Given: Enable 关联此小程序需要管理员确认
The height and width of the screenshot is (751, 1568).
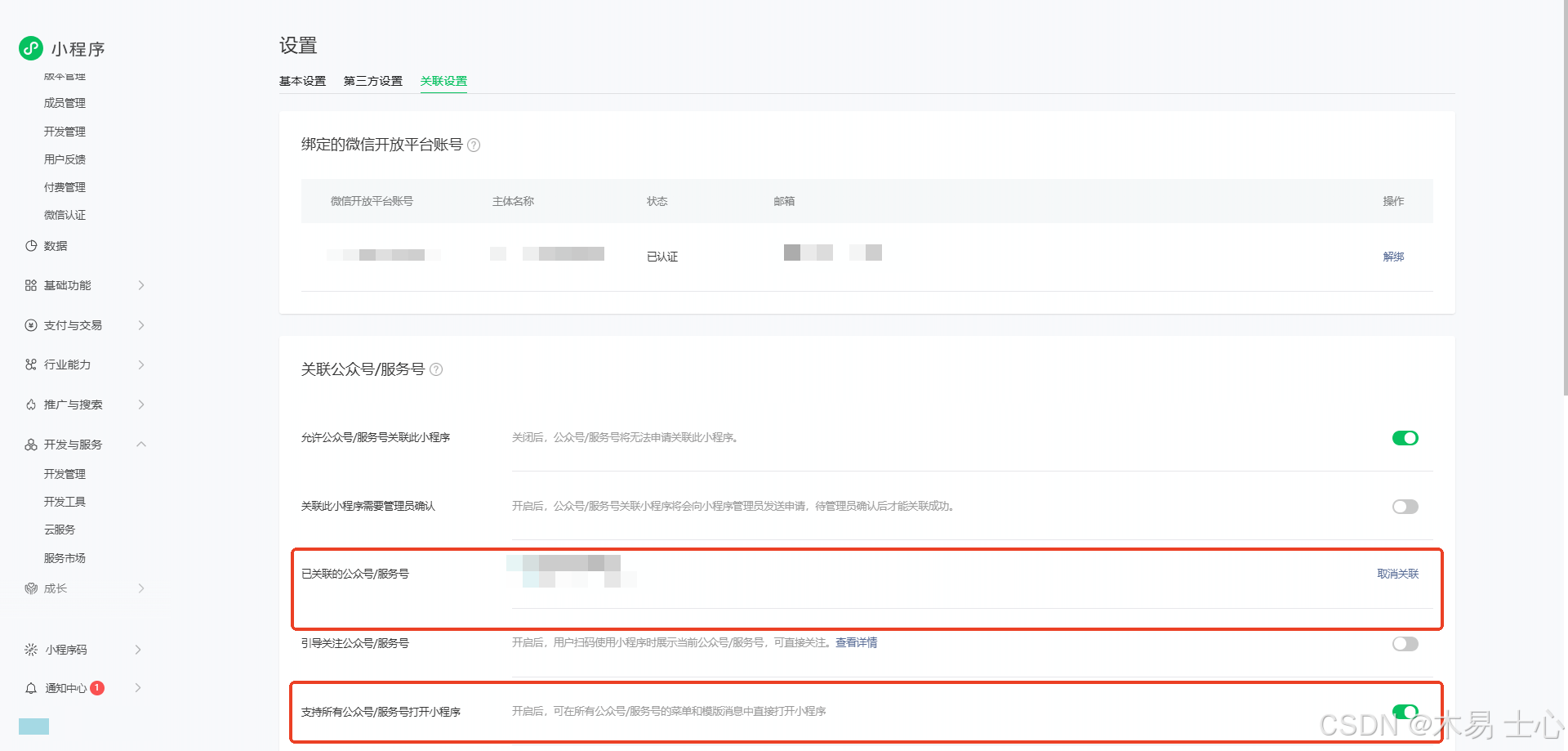Looking at the screenshot, I should (1405, 507).
